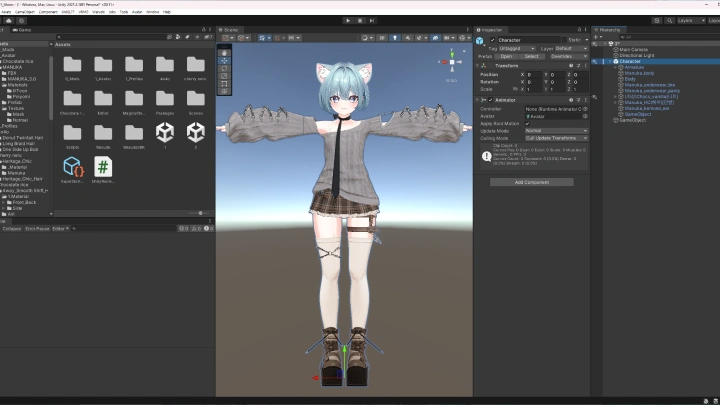Toggle 2D view mode in Scene toolbar
Viewport: 720px width, 405px height.
(382, 38)
